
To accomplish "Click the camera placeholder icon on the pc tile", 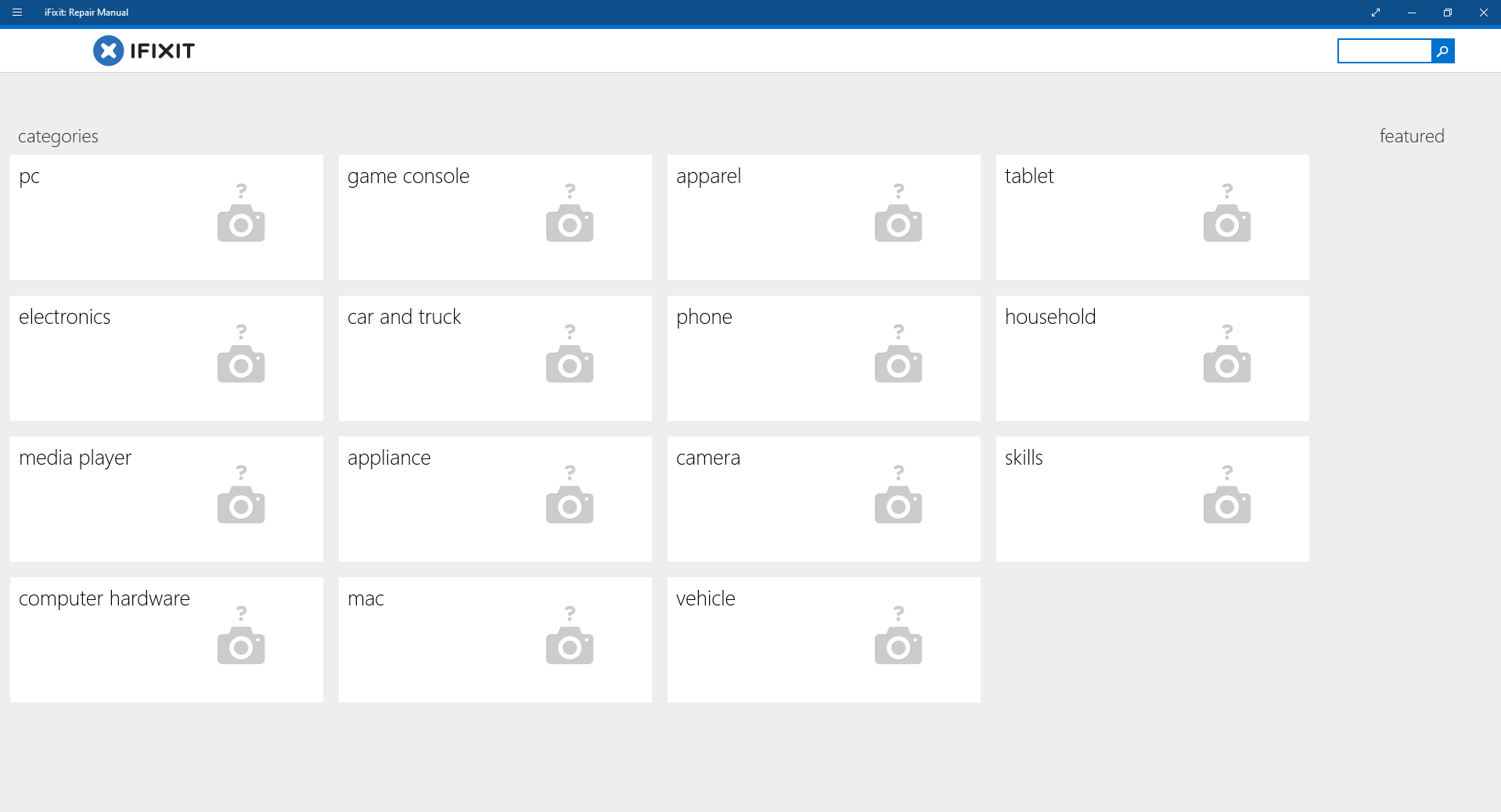I will (240, 225).
